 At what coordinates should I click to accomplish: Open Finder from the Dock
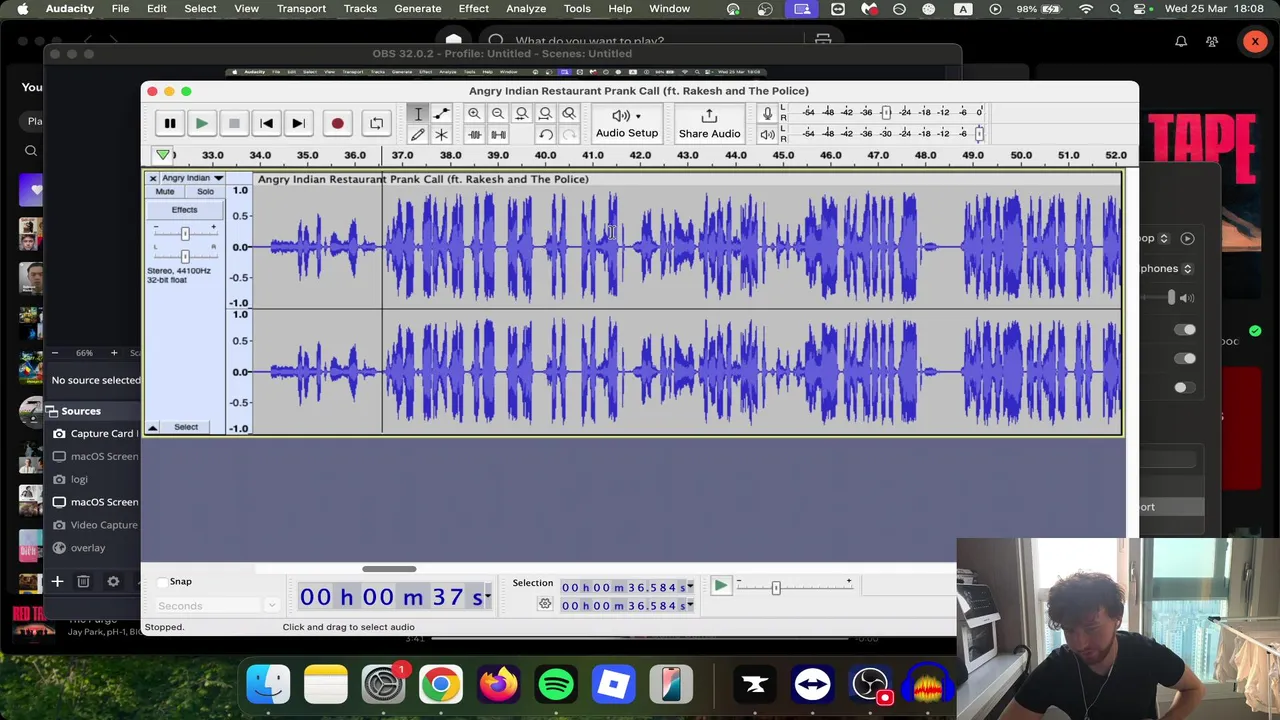(x=268, y=685)
